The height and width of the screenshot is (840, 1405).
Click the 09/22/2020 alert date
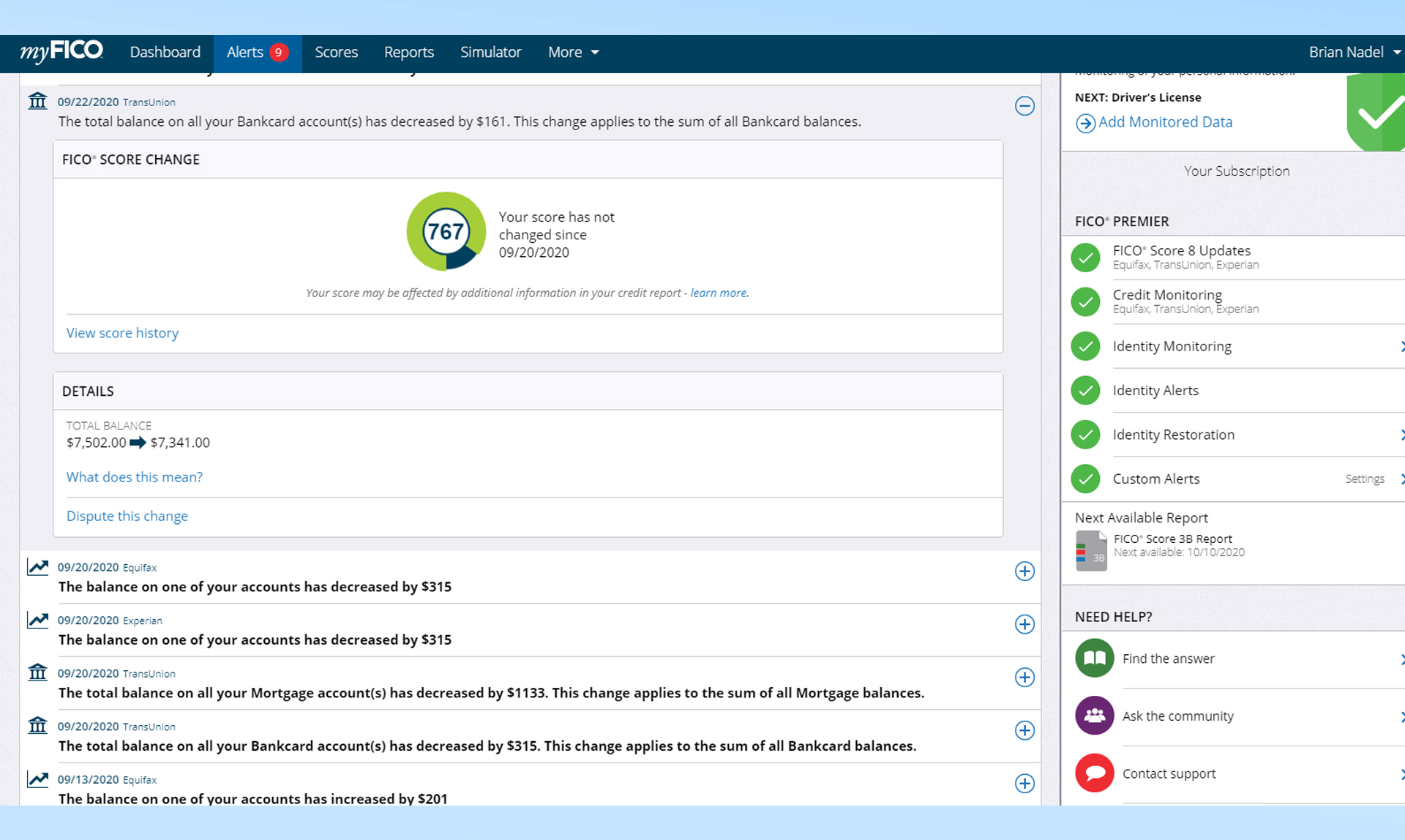88,102
